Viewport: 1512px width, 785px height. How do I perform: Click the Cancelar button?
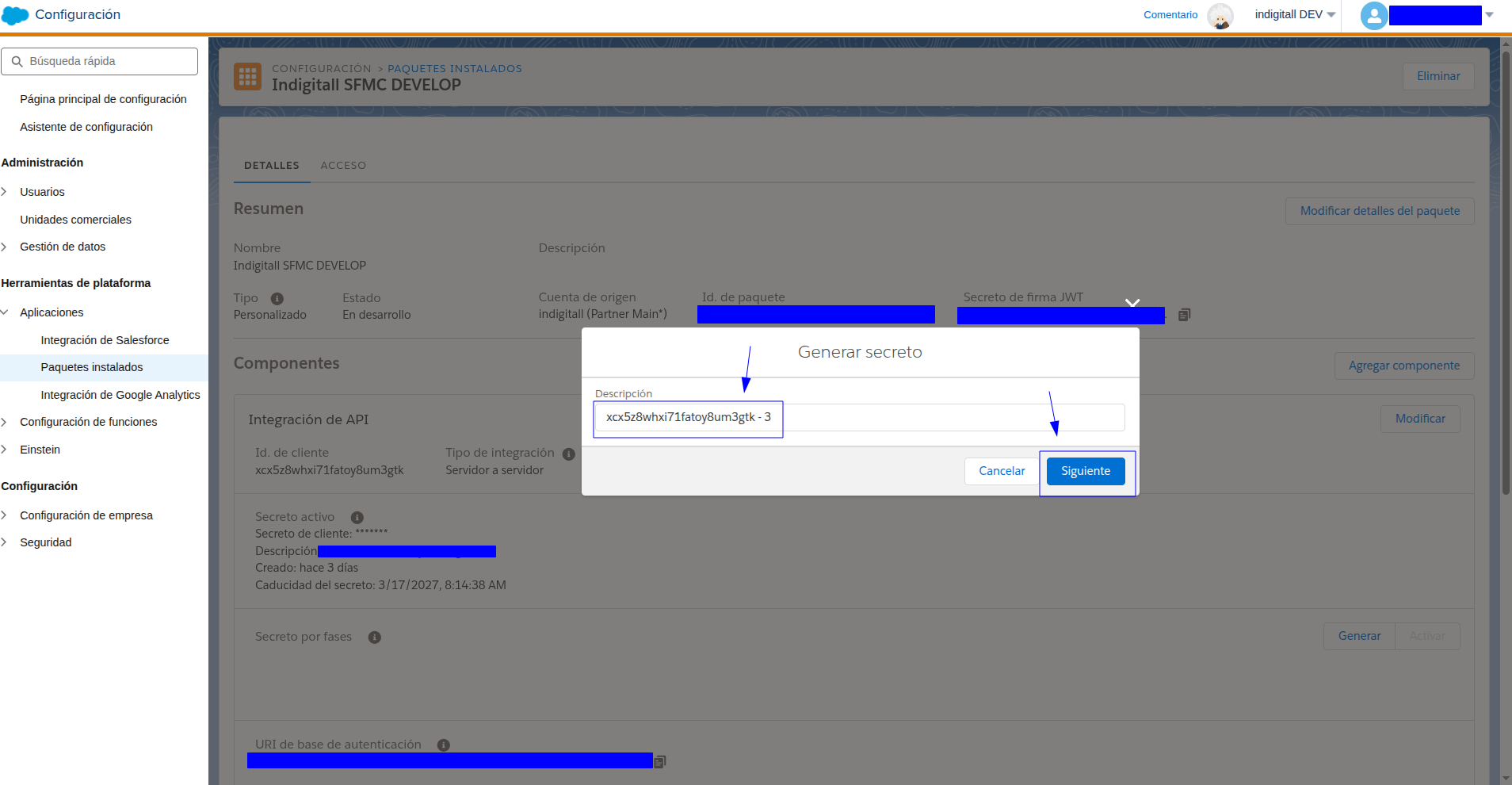click(1002, 471)
